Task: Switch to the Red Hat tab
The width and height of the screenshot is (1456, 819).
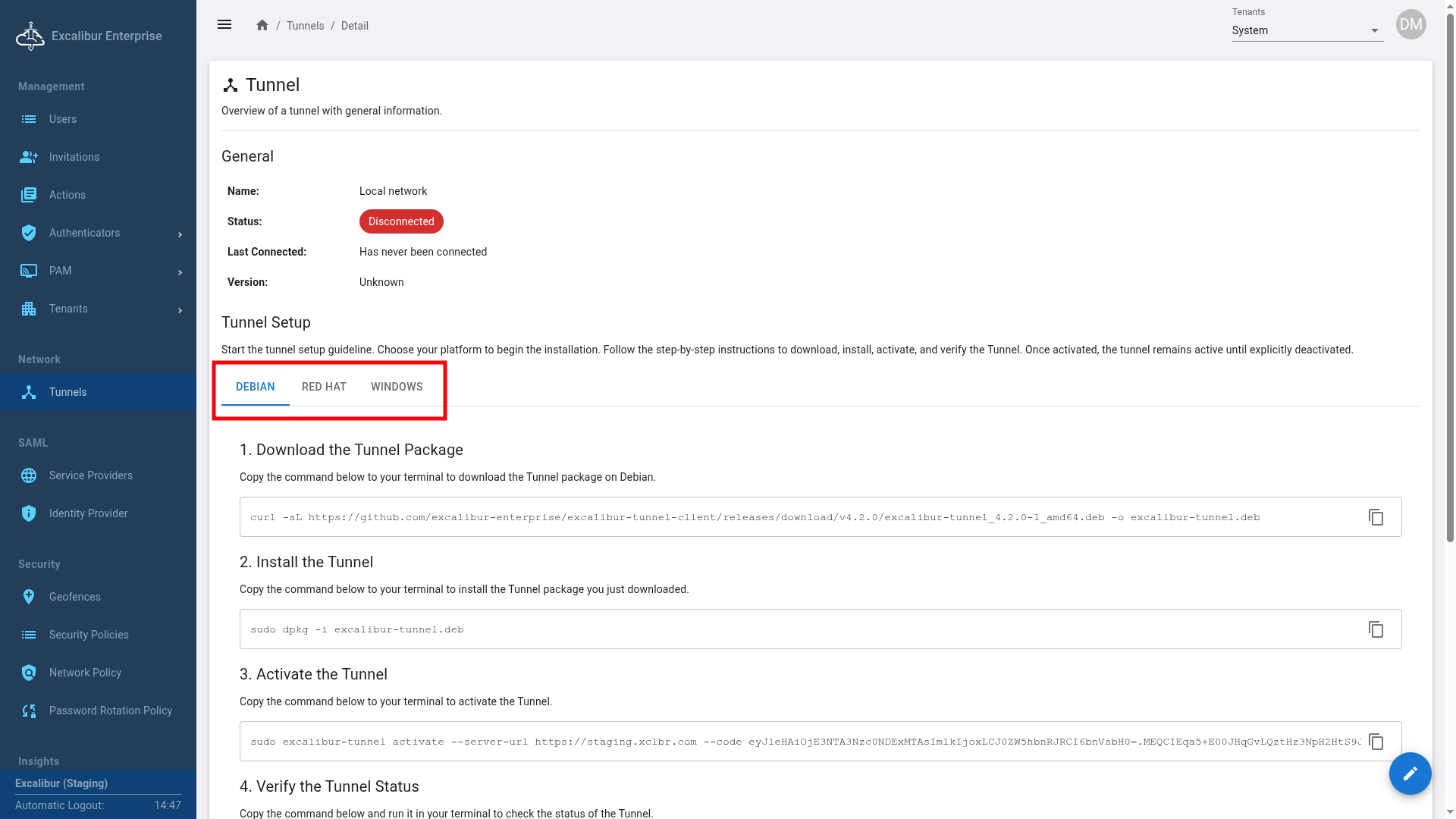Action: click(x=324, y=387)
